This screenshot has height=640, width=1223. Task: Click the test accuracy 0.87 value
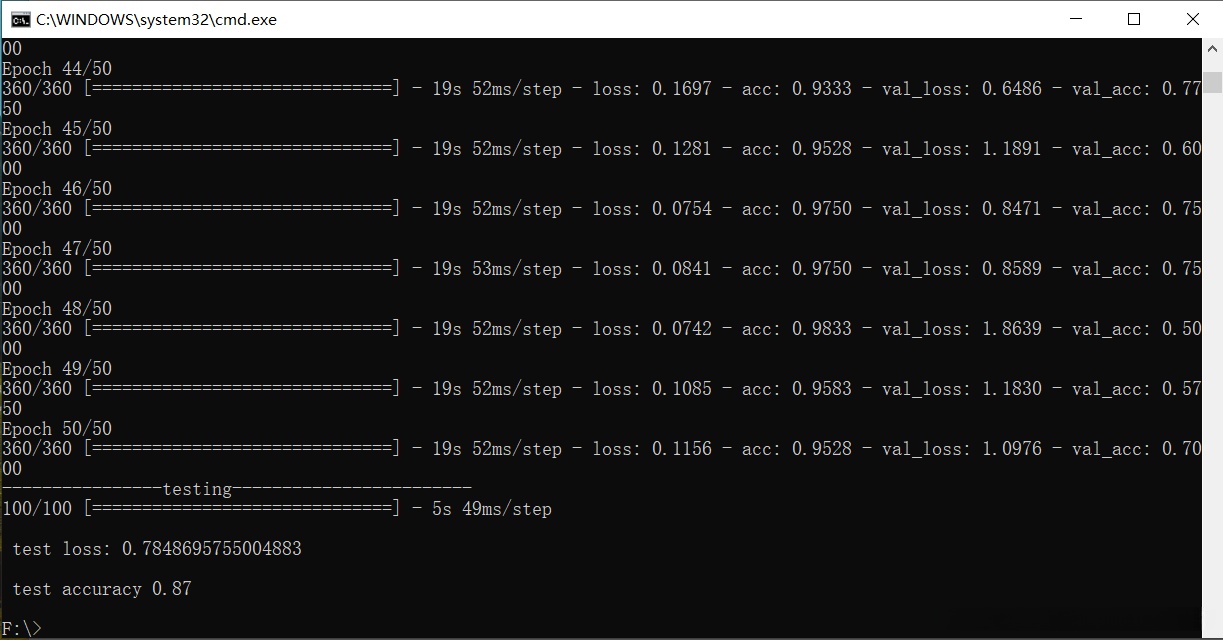click(171, 589)
